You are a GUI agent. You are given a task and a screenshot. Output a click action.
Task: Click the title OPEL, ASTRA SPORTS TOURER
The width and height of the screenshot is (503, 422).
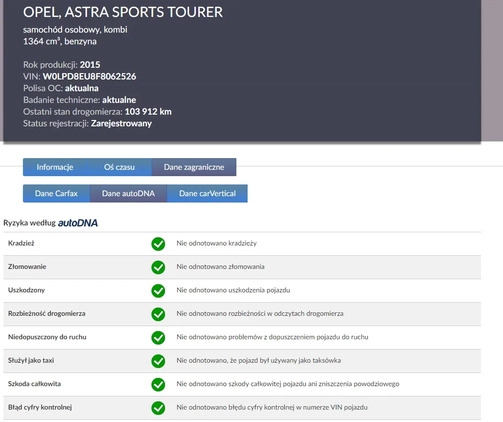123,12
